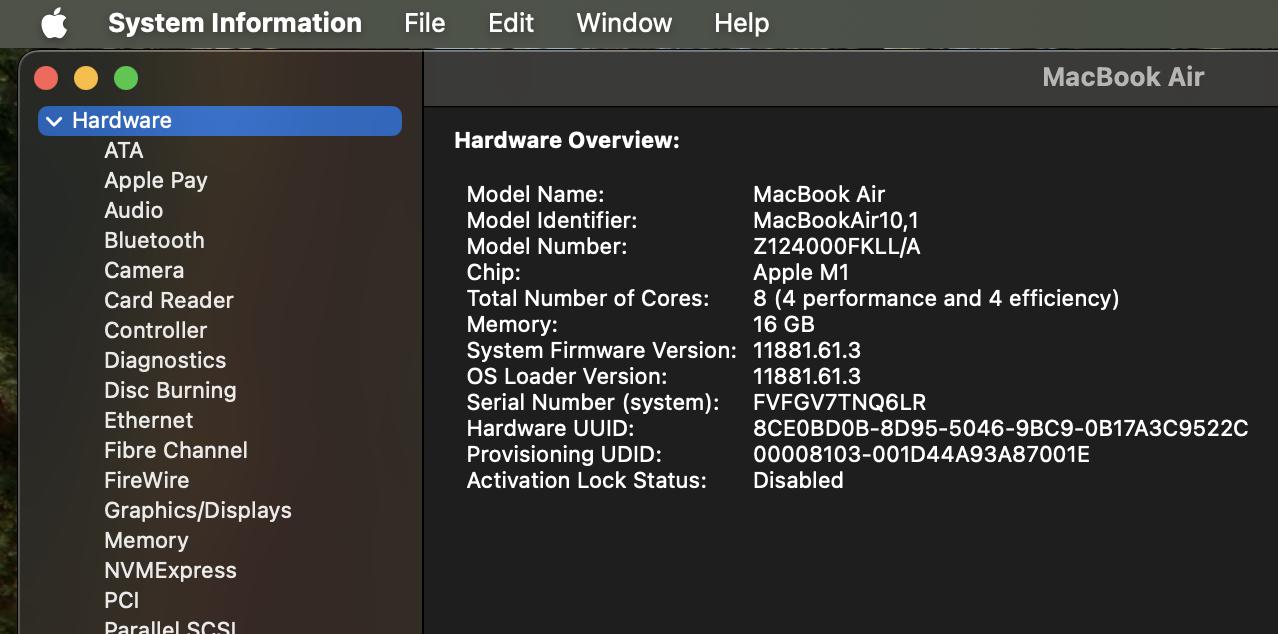Viewport: 1278px width, 634px height.
Task: Click the Activation Lock Status label
Action: [x=587, y=481]
